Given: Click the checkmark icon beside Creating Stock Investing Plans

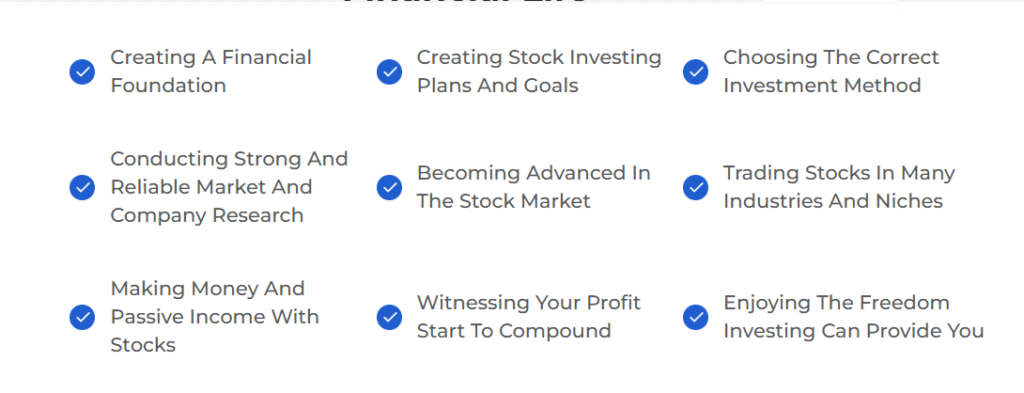Looking at the screenshot, I should pyautogui.click(x=389, y=72).
